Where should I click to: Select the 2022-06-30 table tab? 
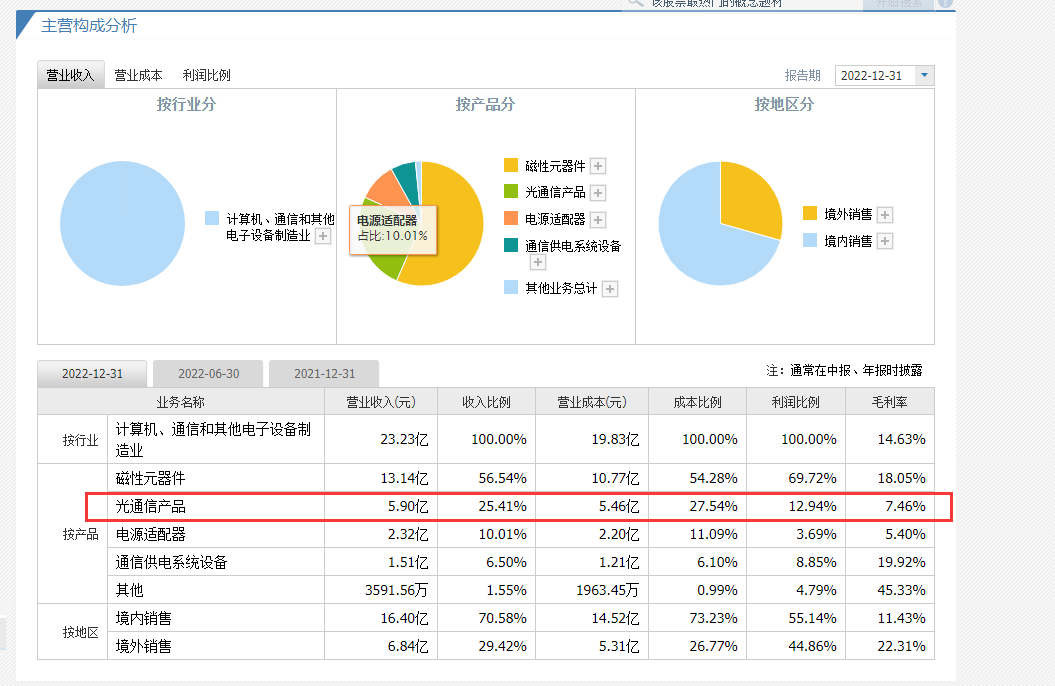(209, 374)
